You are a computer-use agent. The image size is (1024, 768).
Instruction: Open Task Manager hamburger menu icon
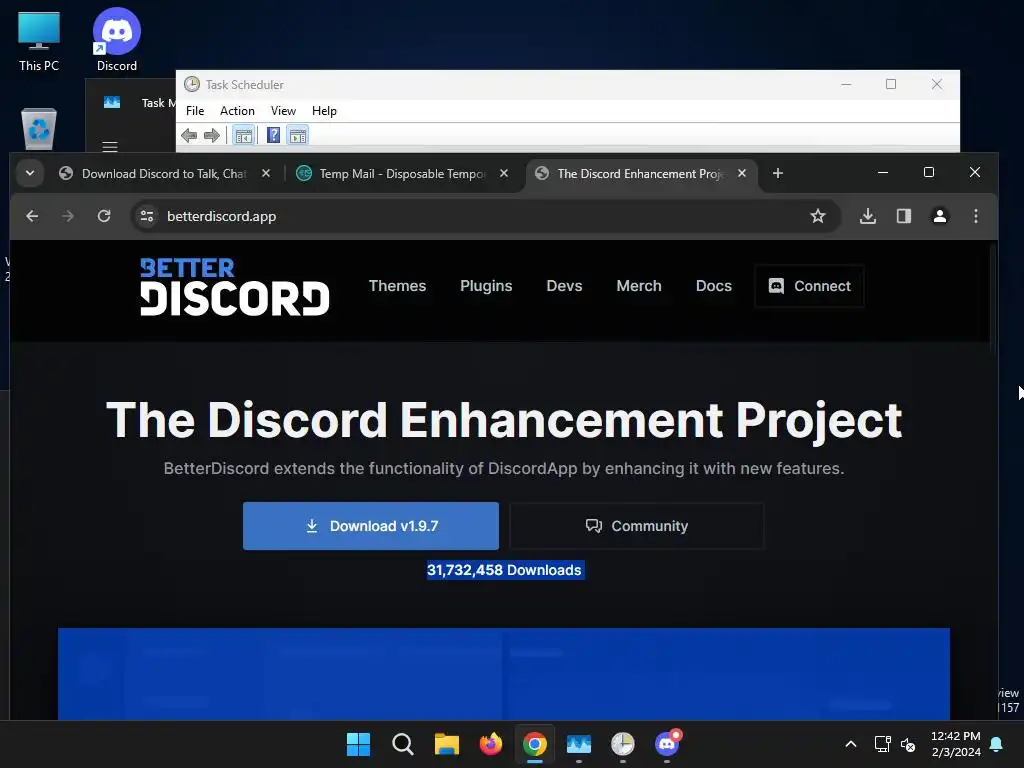[110, 146]
